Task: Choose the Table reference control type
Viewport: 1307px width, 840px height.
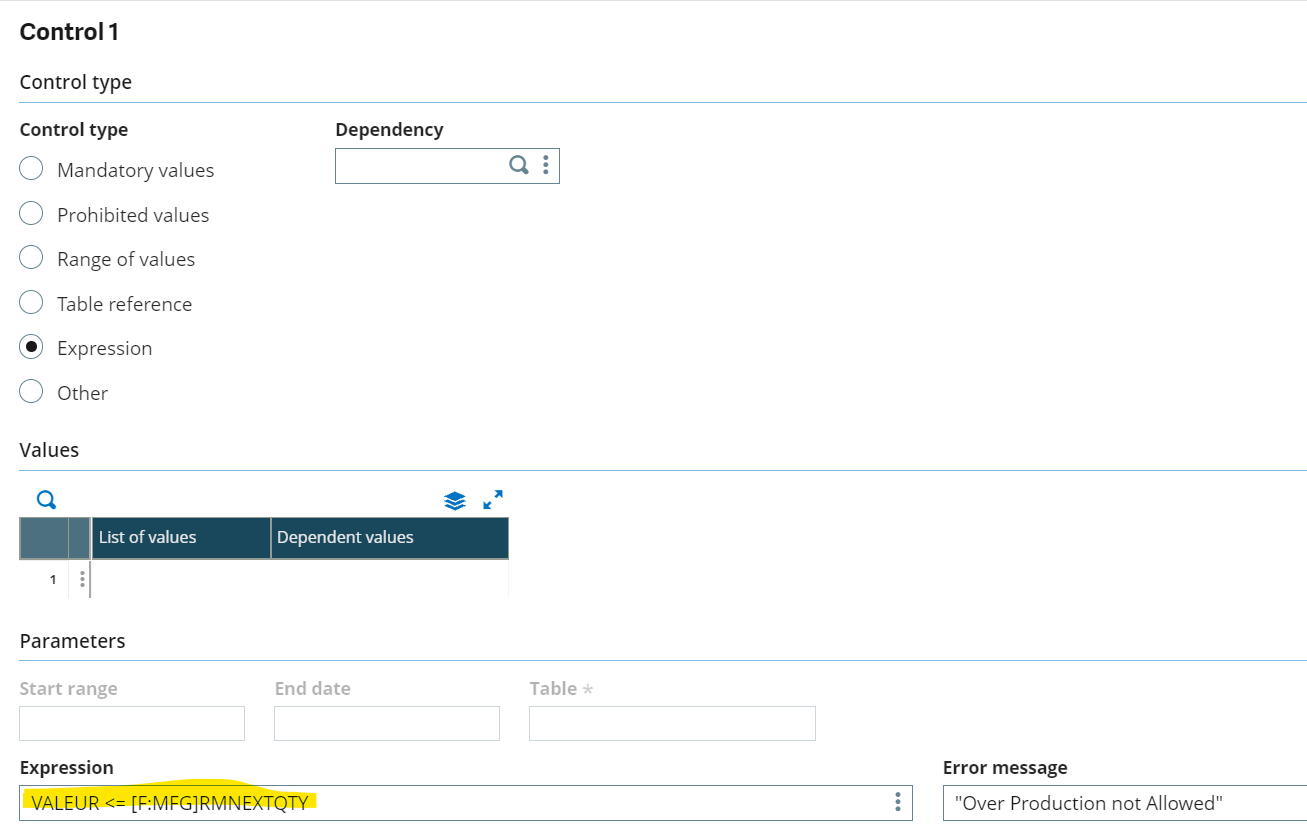Action: [x=30, y=302]
